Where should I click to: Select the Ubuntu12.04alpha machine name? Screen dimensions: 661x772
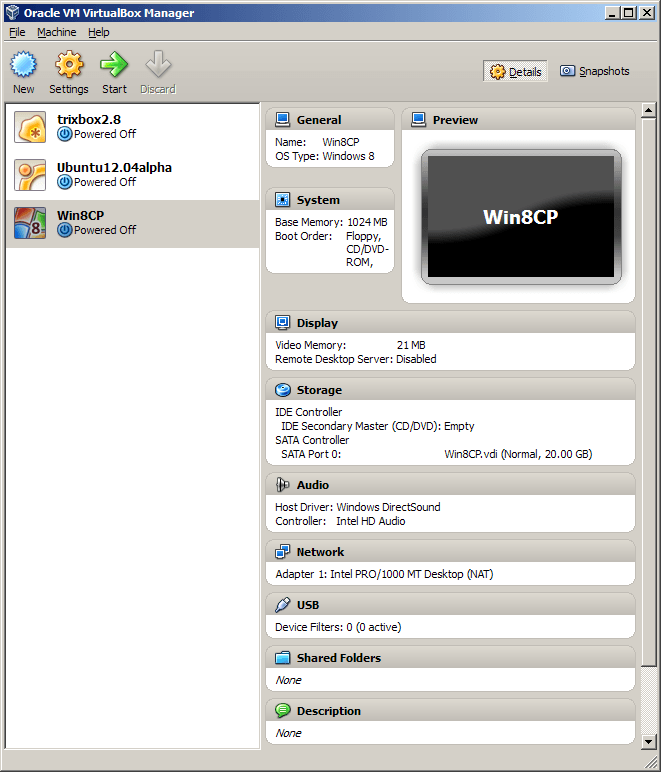point(114,167)
